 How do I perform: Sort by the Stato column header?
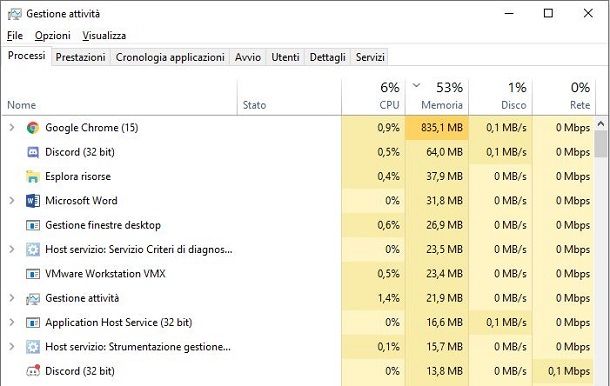pyautogui.click(x=289, y=97)
